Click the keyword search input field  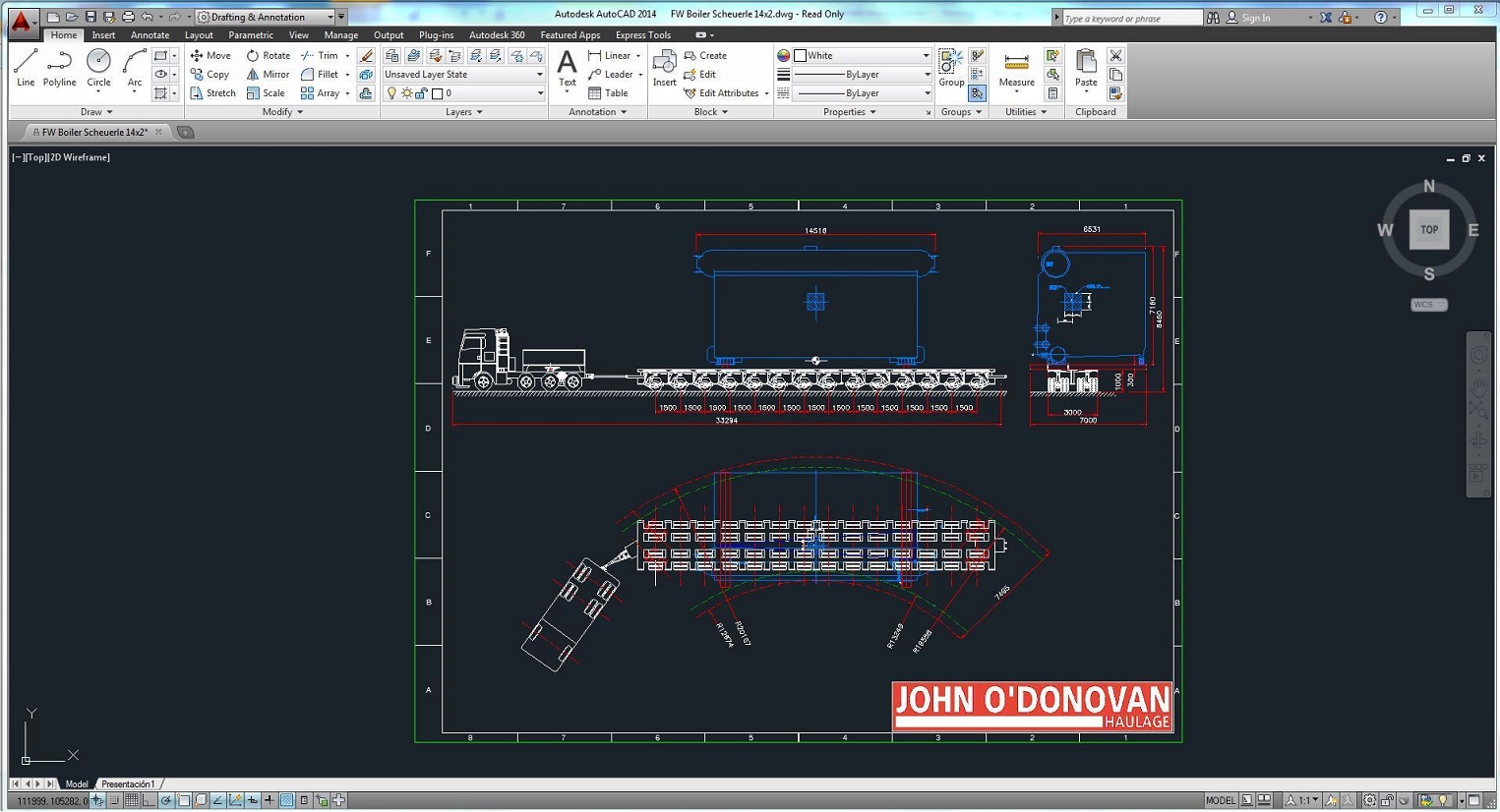pos(1131,18)
